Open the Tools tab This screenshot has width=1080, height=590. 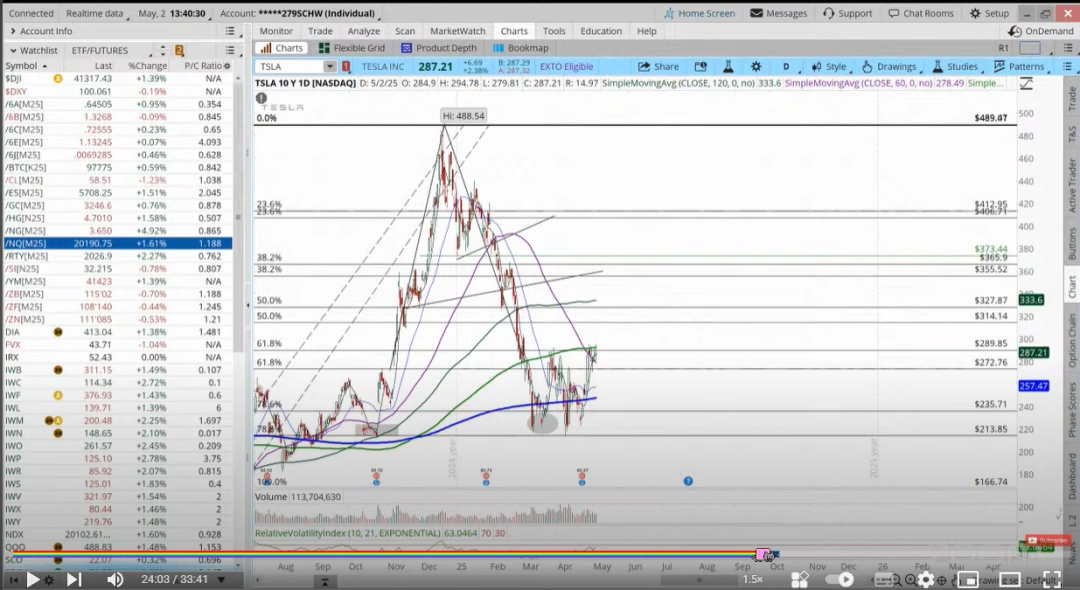click(x=553, y=31)
